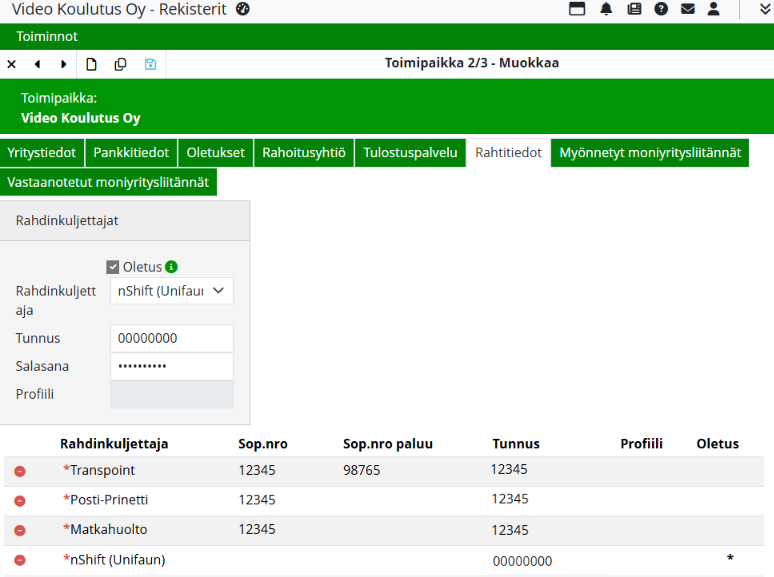
Task: Remove the Transpoint carrier row
Action: pos(20,471)
